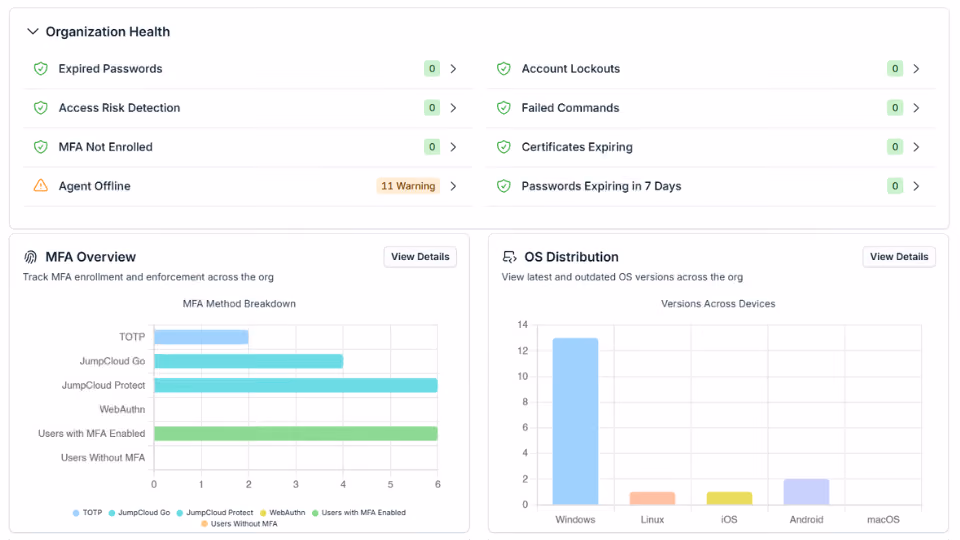This screenshot has width=960, height=540.
Task: Click the Users Without MFA axis label
Action: (103, 457)
